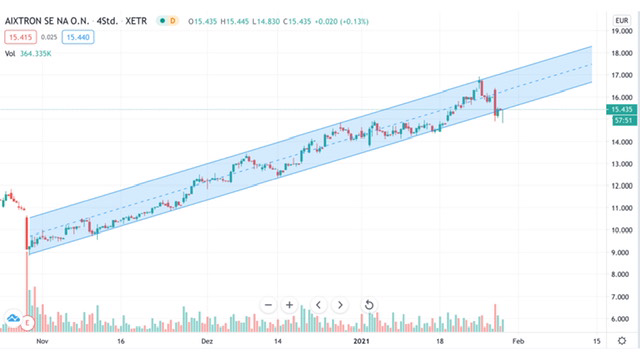Click the 'Feb' label on the time axis

(x=518, y=341)
